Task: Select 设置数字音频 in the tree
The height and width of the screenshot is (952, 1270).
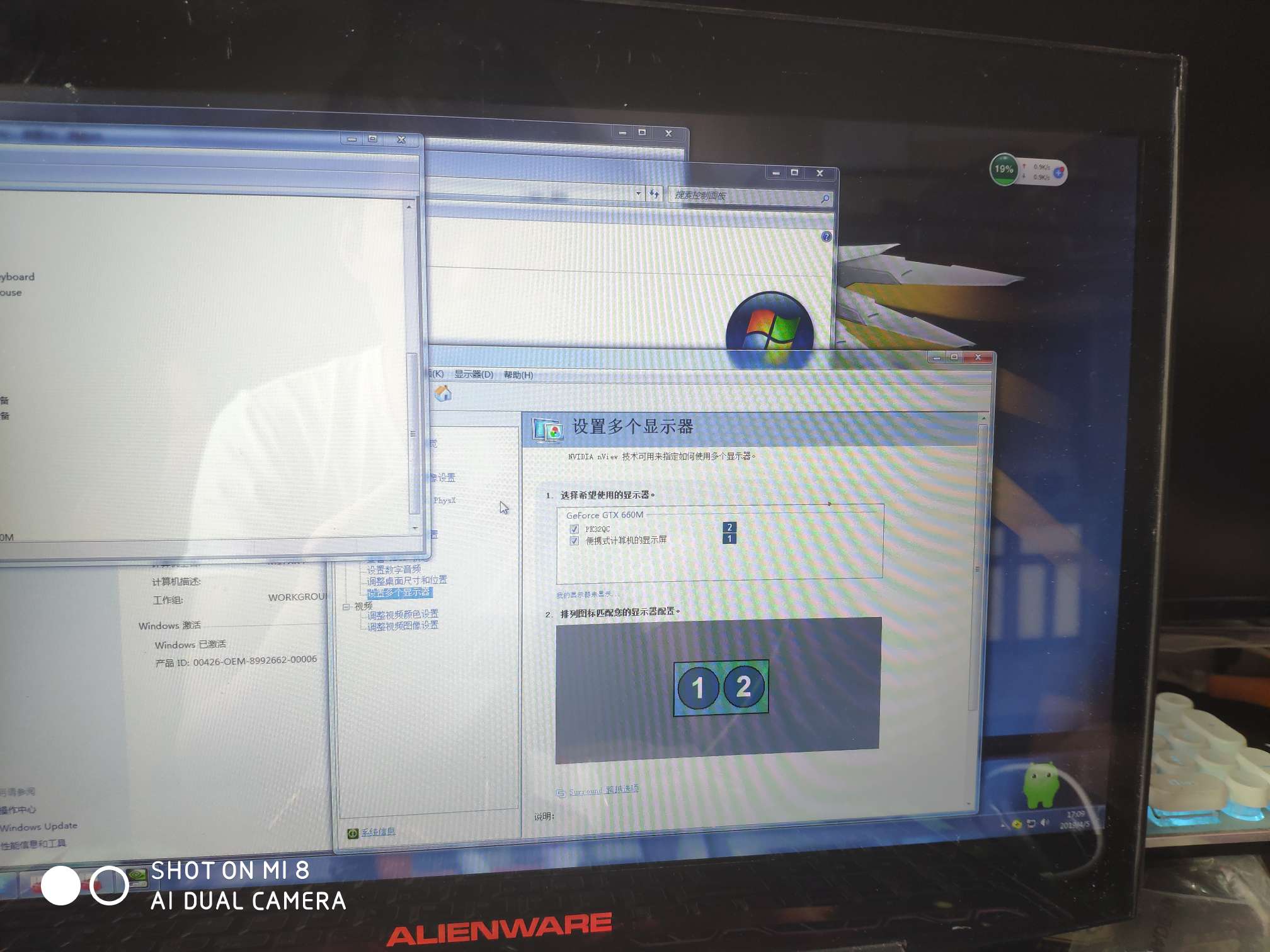Action: [394, 569]
